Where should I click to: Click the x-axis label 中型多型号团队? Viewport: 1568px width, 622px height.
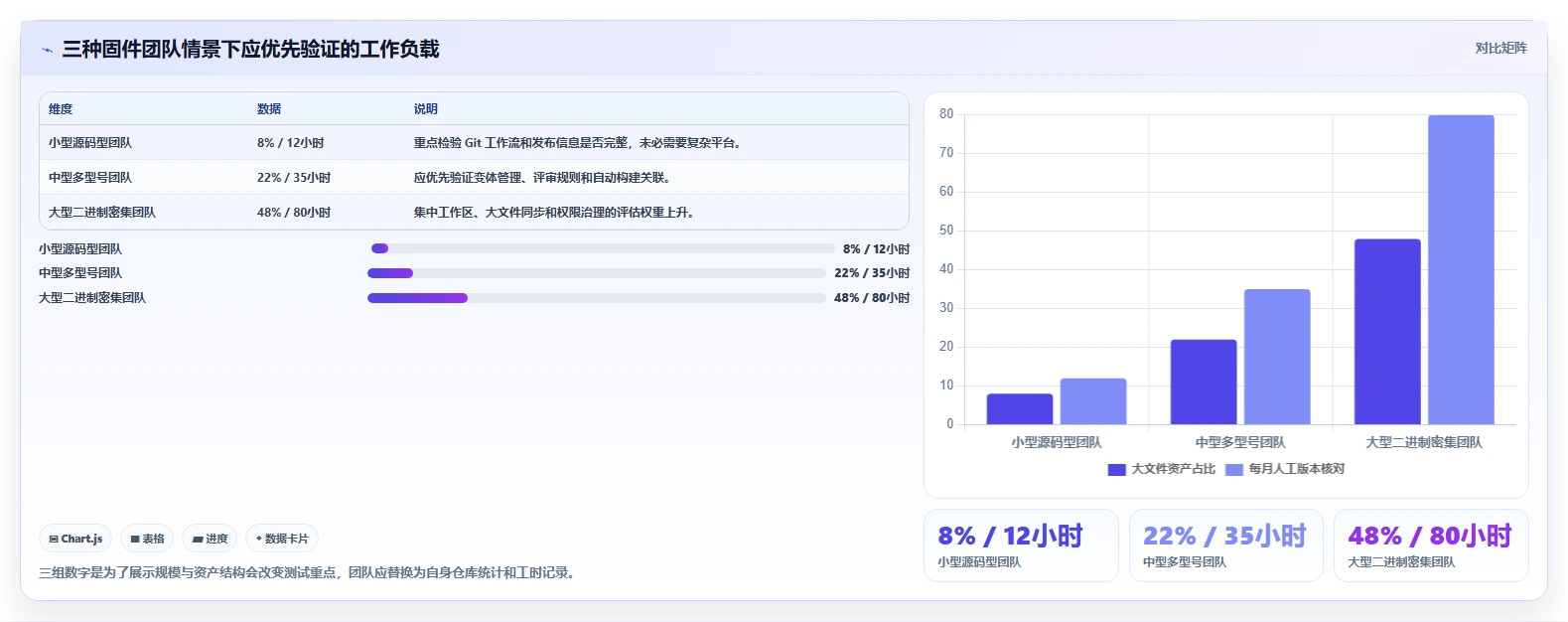(x=1240, y=442)
